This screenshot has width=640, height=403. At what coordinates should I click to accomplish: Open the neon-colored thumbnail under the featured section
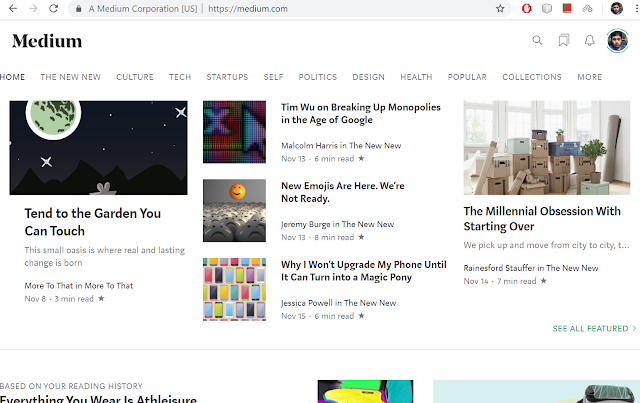[365, 392]
